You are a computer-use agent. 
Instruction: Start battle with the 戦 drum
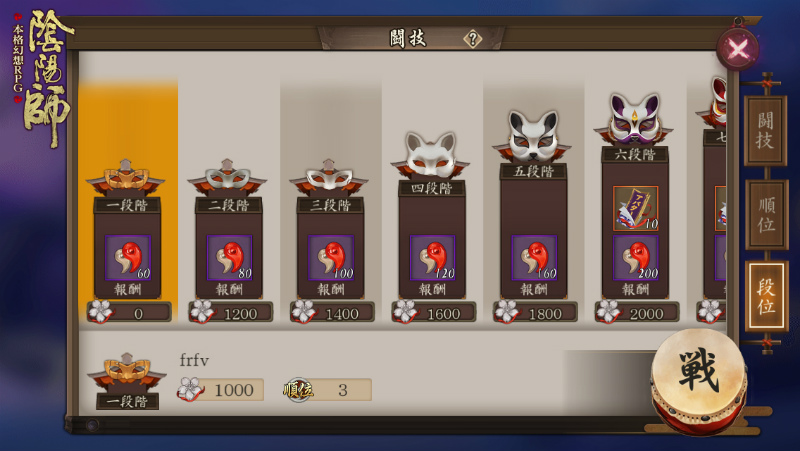coord(698,380)
